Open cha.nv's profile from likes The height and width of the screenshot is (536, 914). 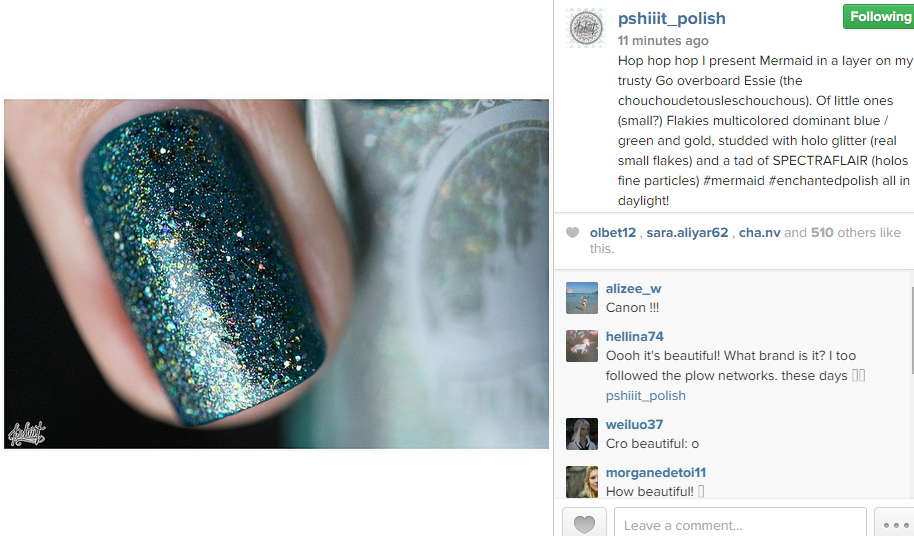[760, 232]
